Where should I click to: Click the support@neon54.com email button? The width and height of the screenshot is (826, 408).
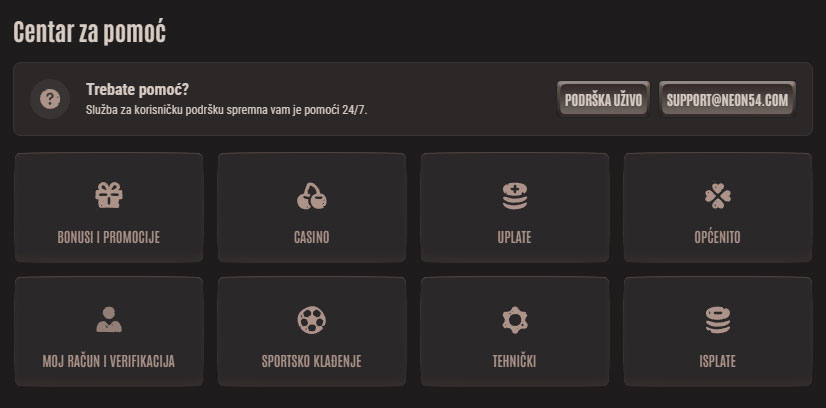tap(727, 99)
